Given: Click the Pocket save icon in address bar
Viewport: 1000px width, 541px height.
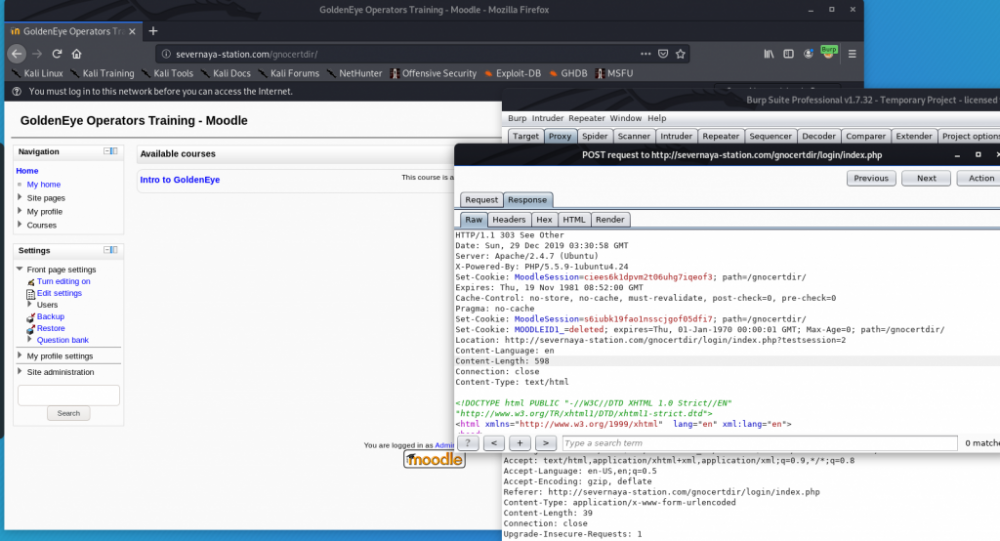Looking at the screenshot, I should click(x=663, y=54).
